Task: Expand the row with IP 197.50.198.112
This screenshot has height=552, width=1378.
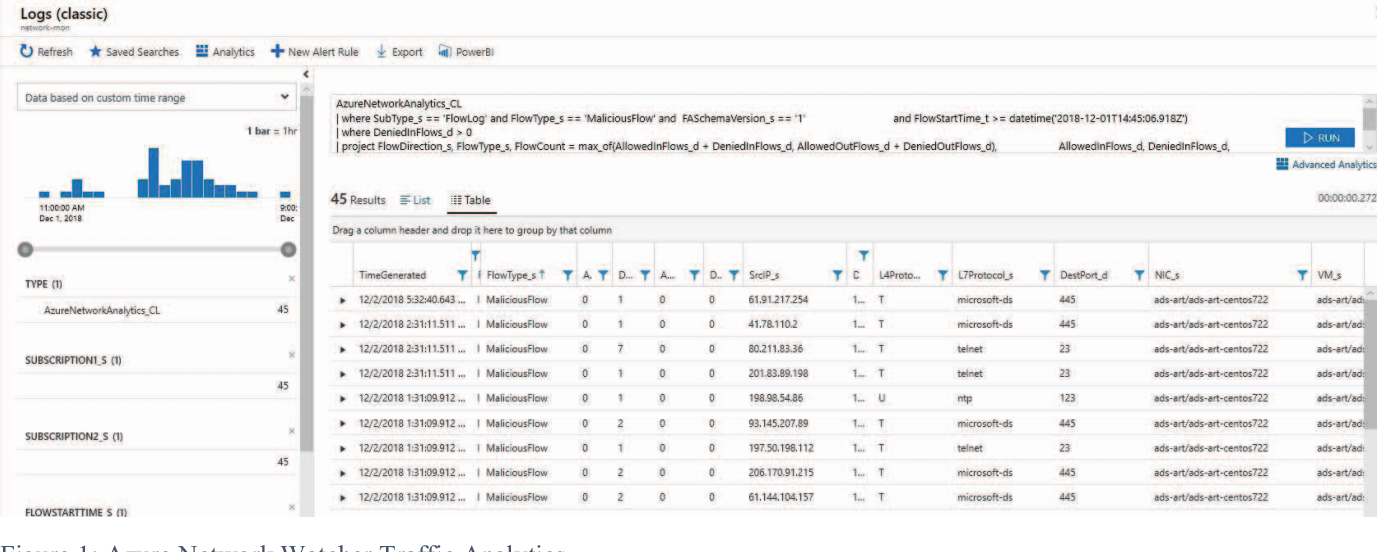Action: (x=343, y=448)
